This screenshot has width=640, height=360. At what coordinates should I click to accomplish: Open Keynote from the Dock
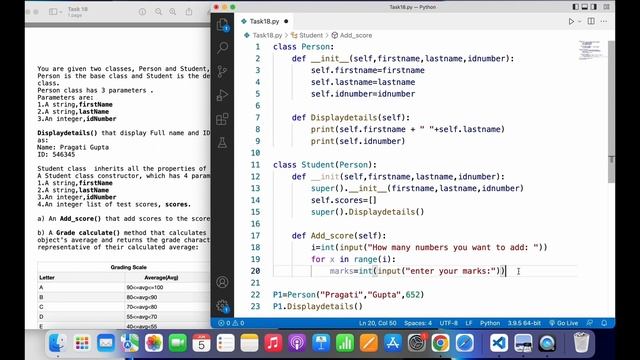pyautogui.click(x=321, y=343)
